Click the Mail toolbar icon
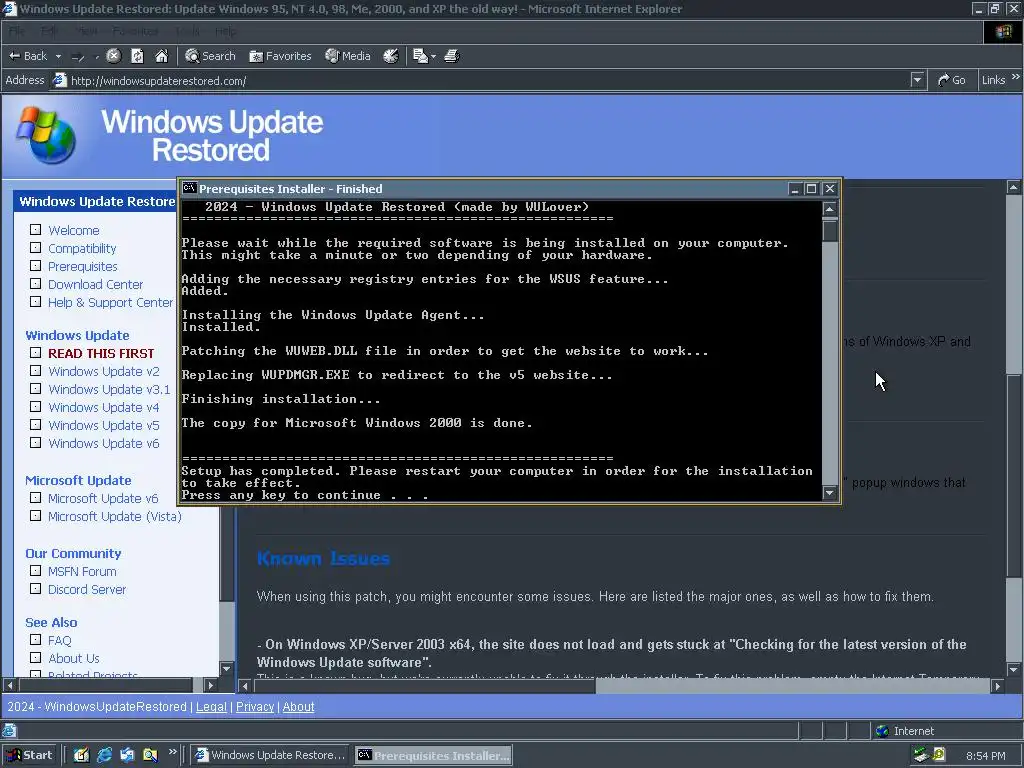The image size is (1024, 768). [421, 56]
